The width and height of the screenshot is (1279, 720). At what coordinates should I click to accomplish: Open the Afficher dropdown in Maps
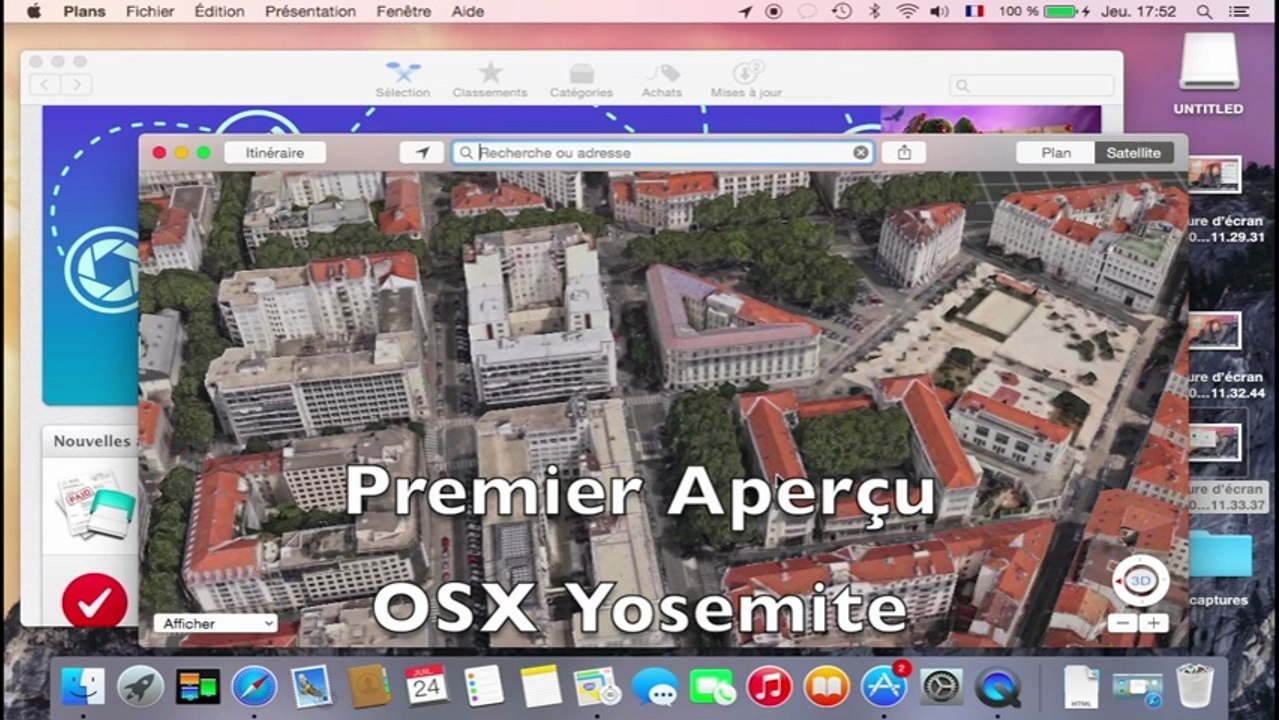coord(215,623)
